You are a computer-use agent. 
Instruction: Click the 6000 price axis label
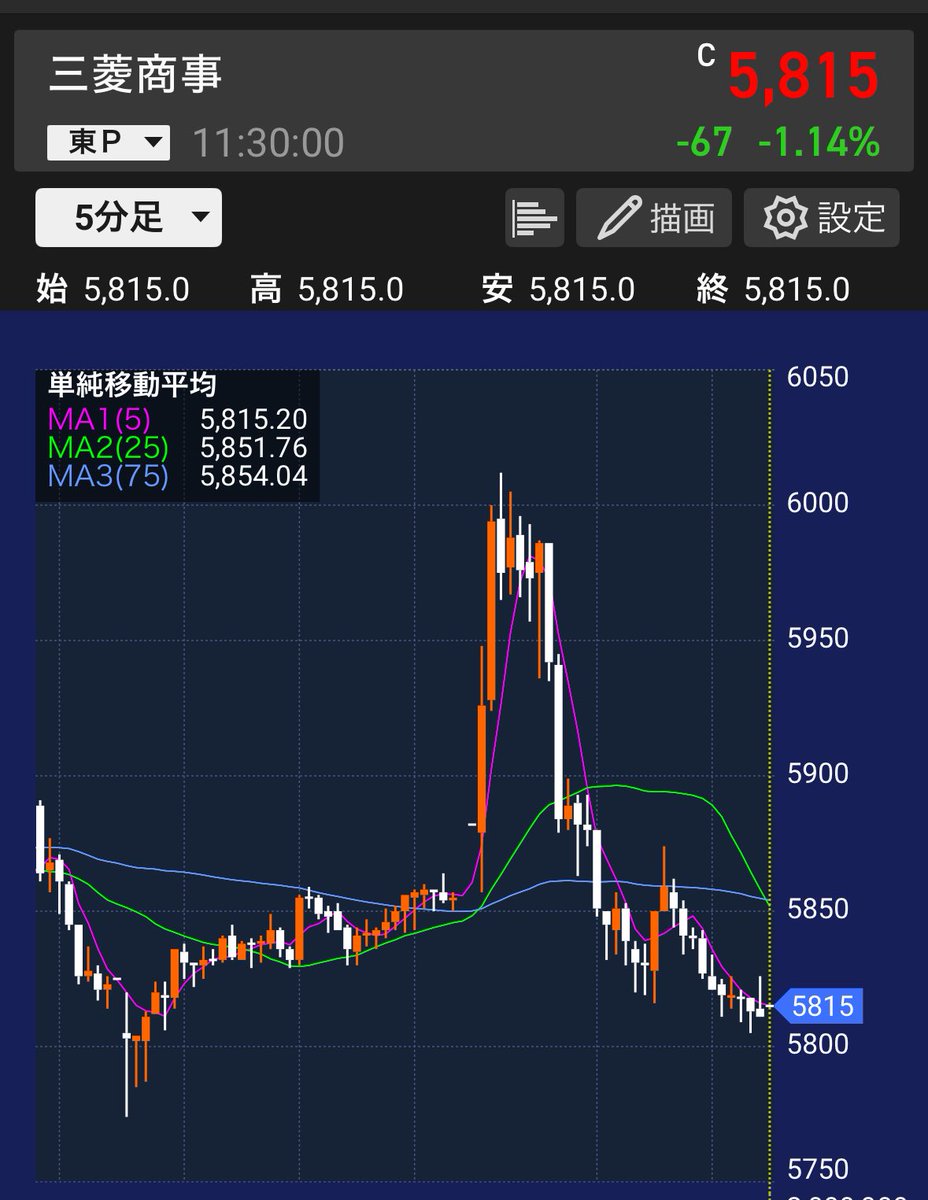[x=818, y=503]
